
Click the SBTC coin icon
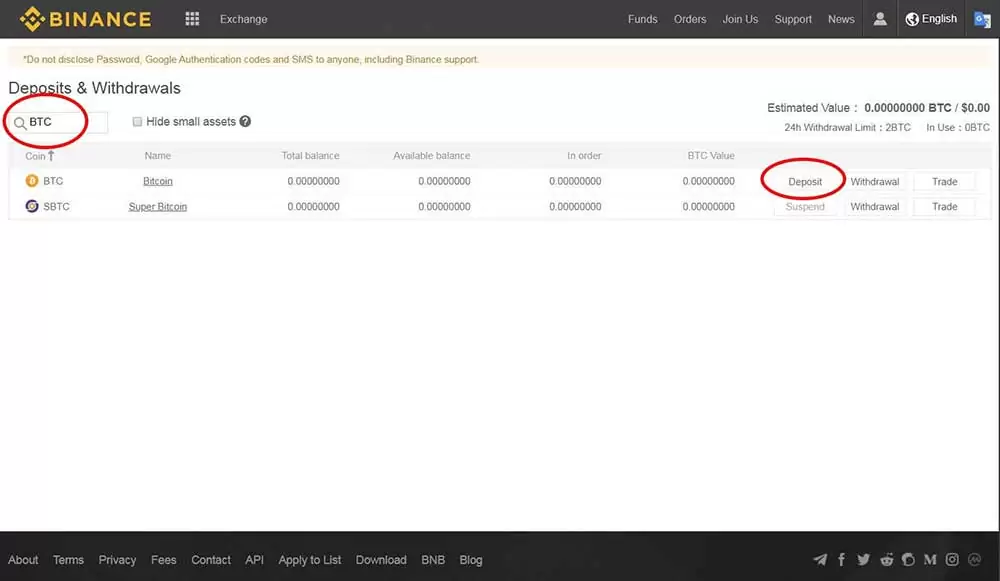tap(32, 207)
